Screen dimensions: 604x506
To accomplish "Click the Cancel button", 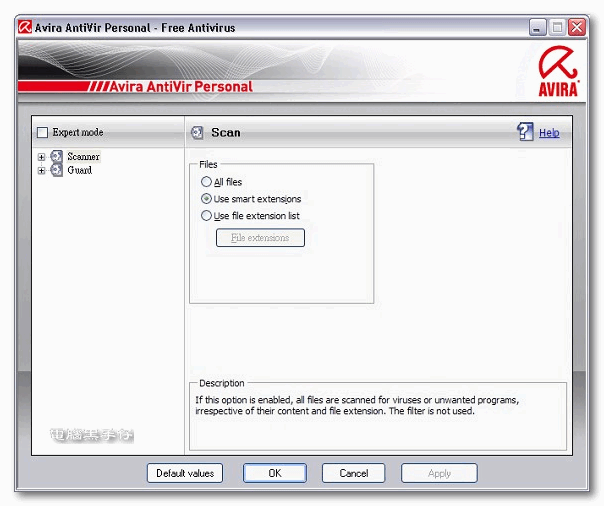I will pos(354,473).
